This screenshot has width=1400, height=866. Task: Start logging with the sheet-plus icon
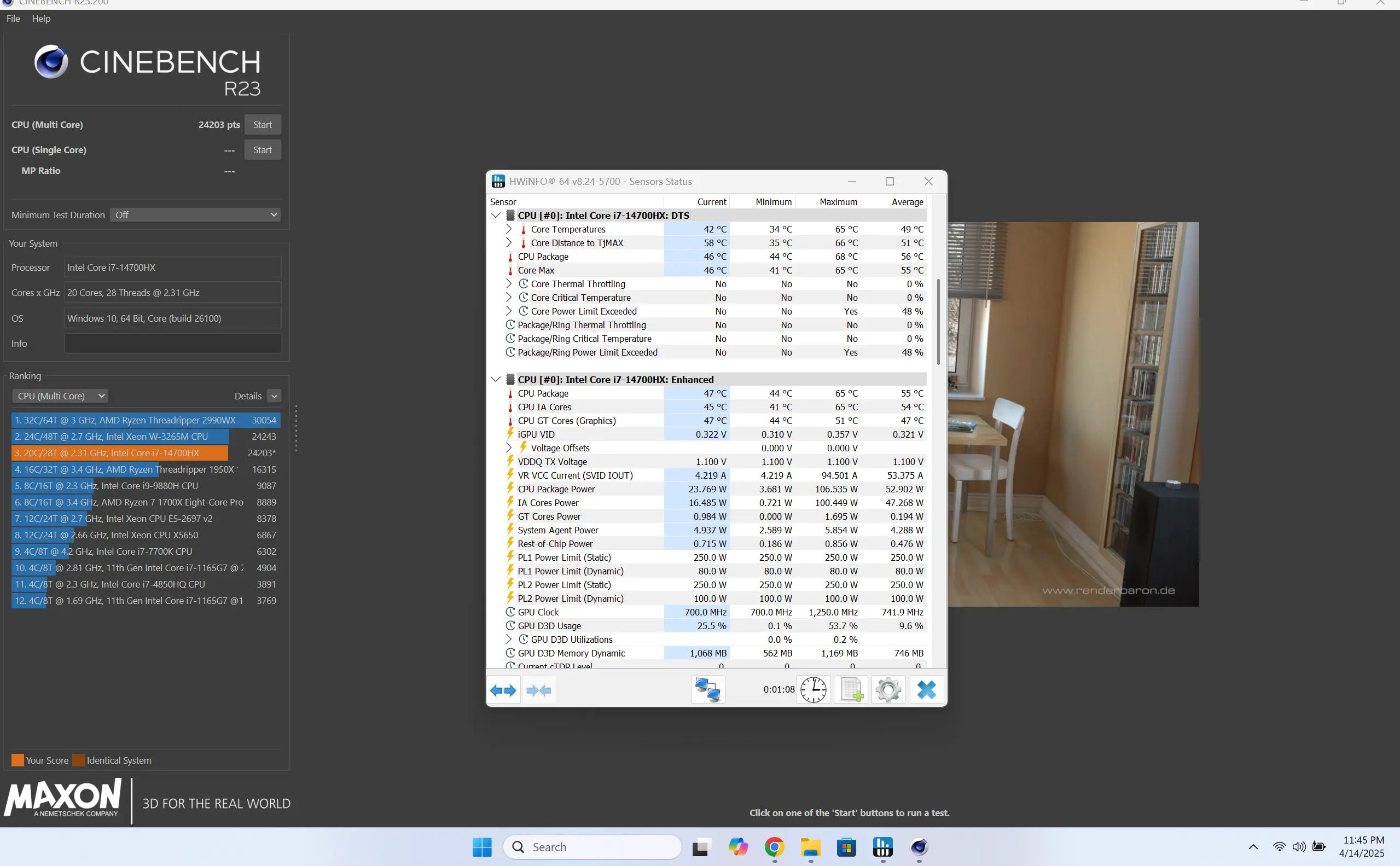[851, 690]
